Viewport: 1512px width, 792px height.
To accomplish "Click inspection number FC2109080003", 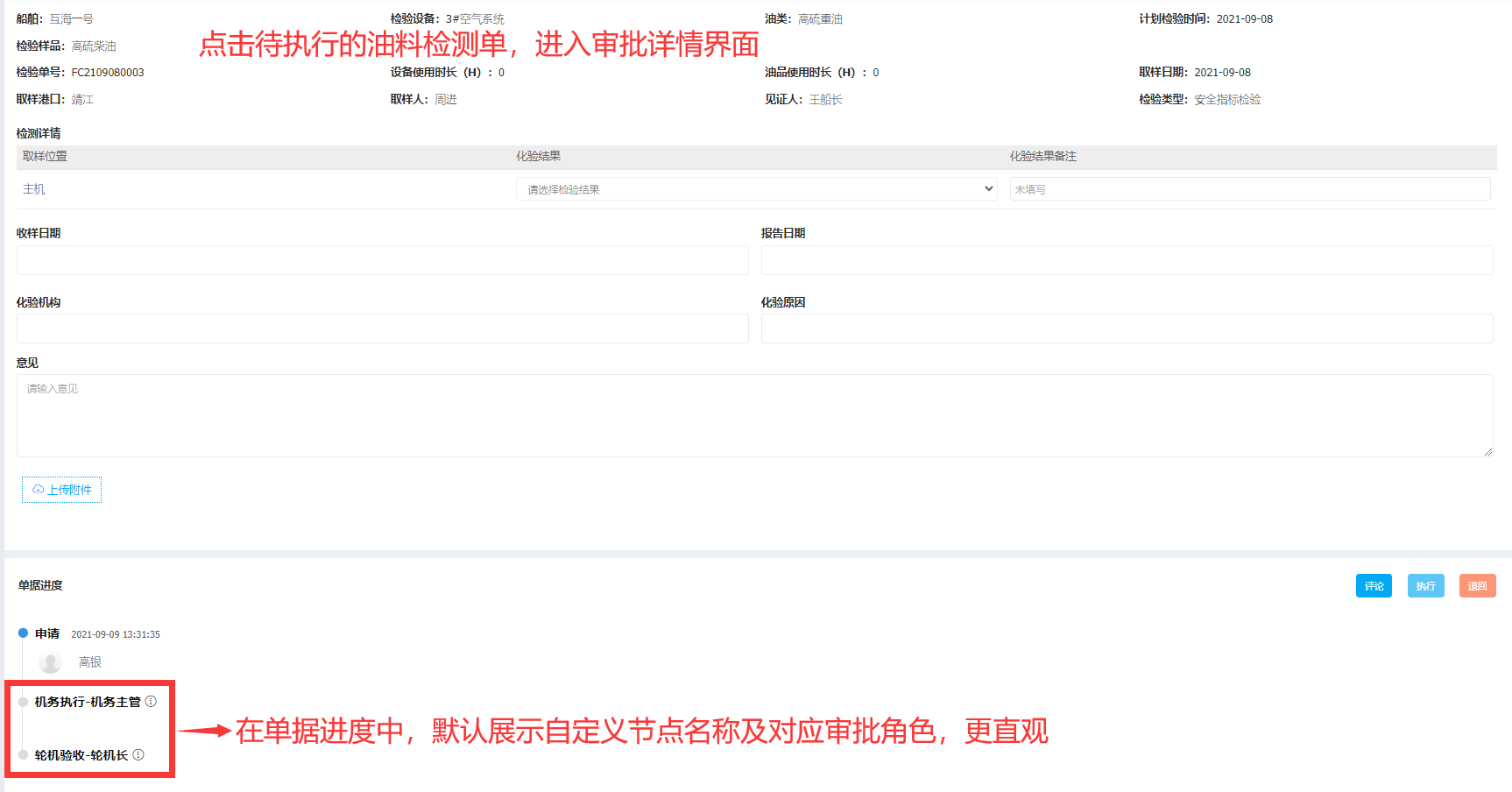I will (108, 73).
